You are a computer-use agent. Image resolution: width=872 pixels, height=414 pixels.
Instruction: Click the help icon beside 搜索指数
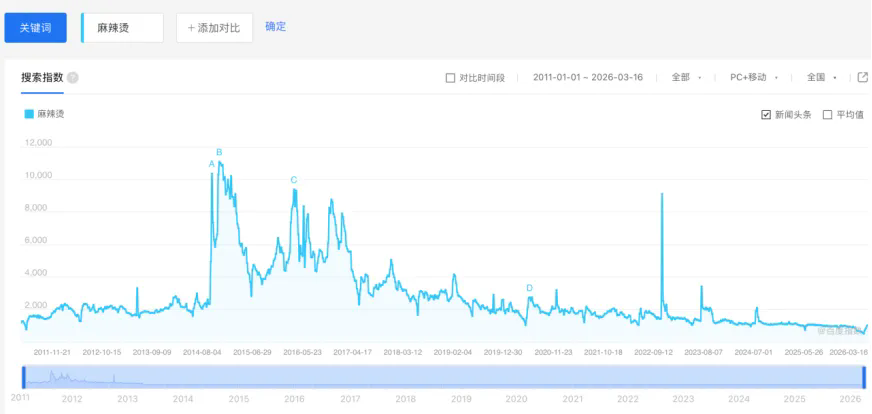pos(73,78)
